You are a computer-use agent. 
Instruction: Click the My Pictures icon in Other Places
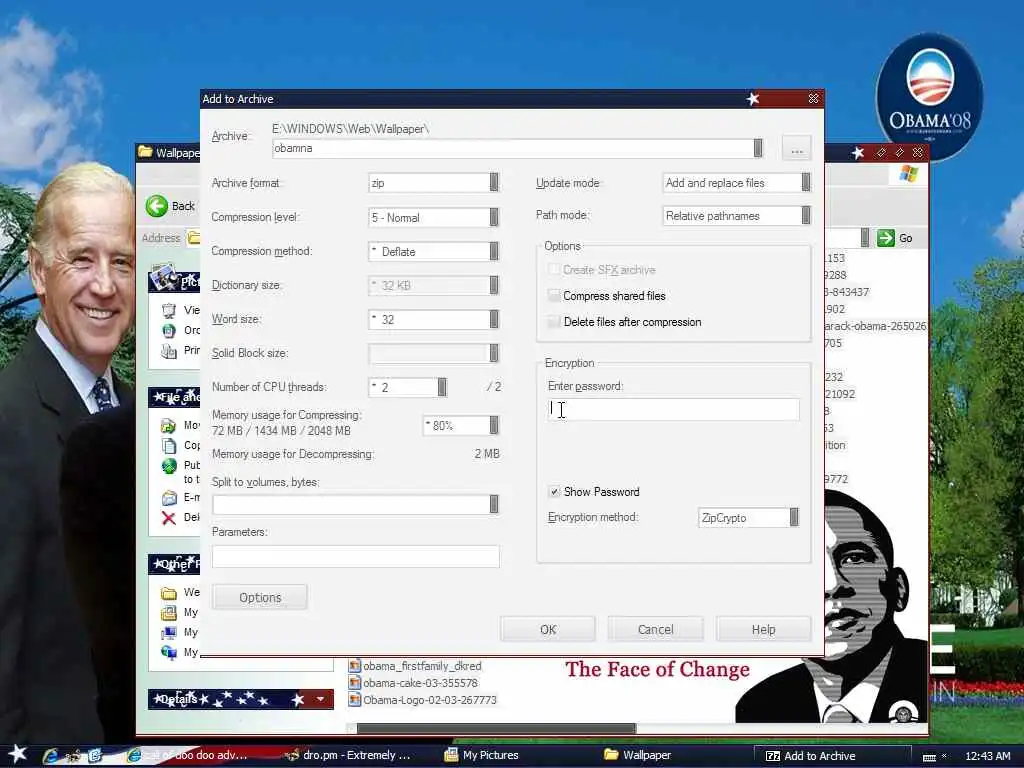[168, 613]
